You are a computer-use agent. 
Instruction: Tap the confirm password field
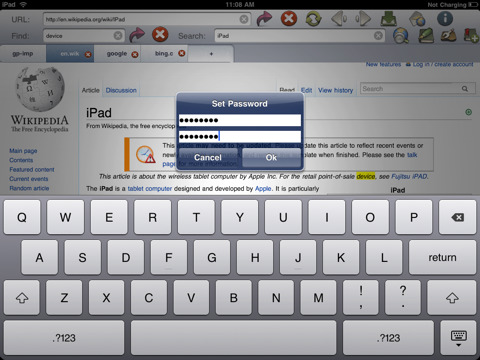[x=240, y=136]
